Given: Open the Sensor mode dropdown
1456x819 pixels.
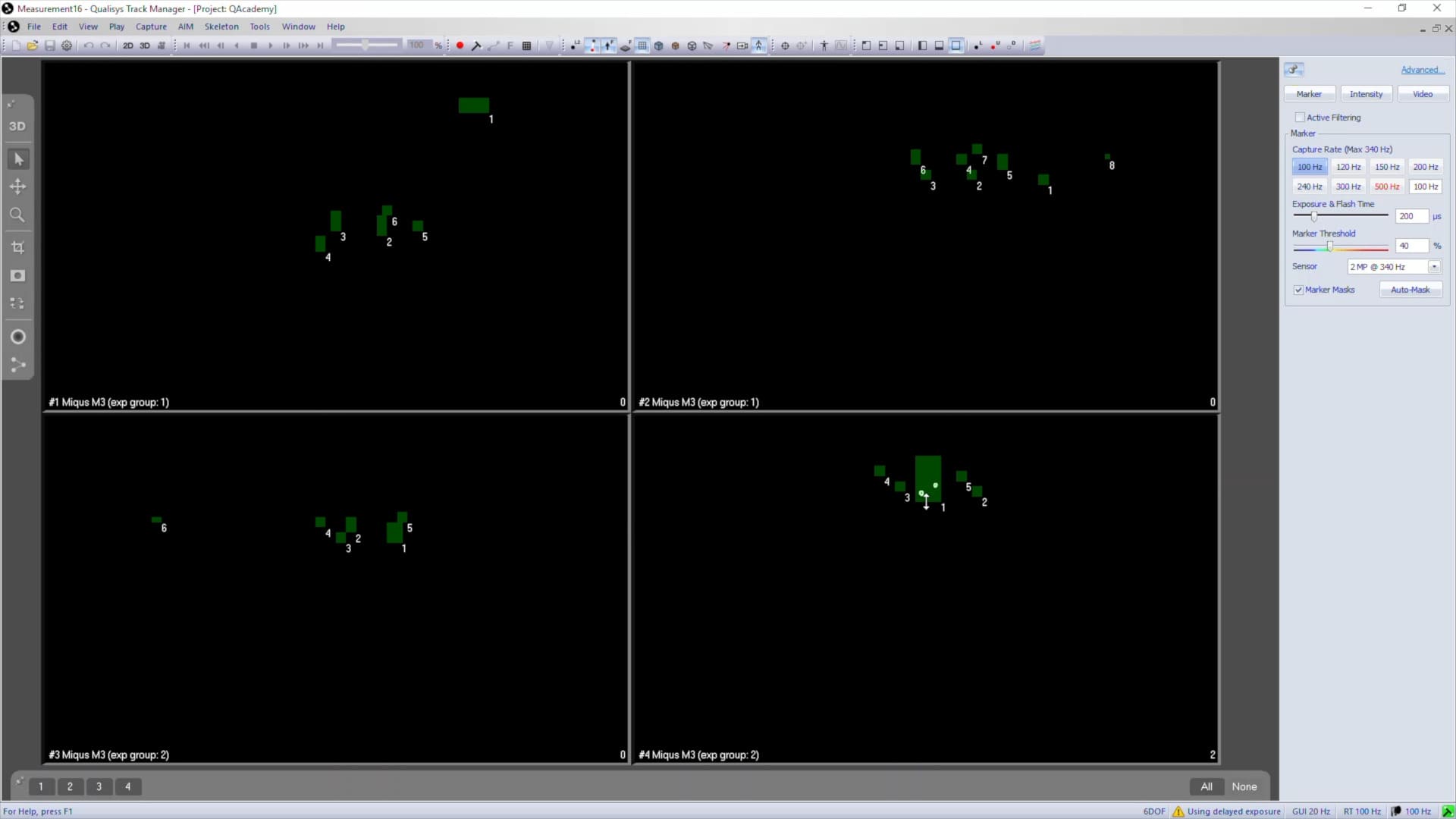Looking at the screenshot, I should point(1433,267).
